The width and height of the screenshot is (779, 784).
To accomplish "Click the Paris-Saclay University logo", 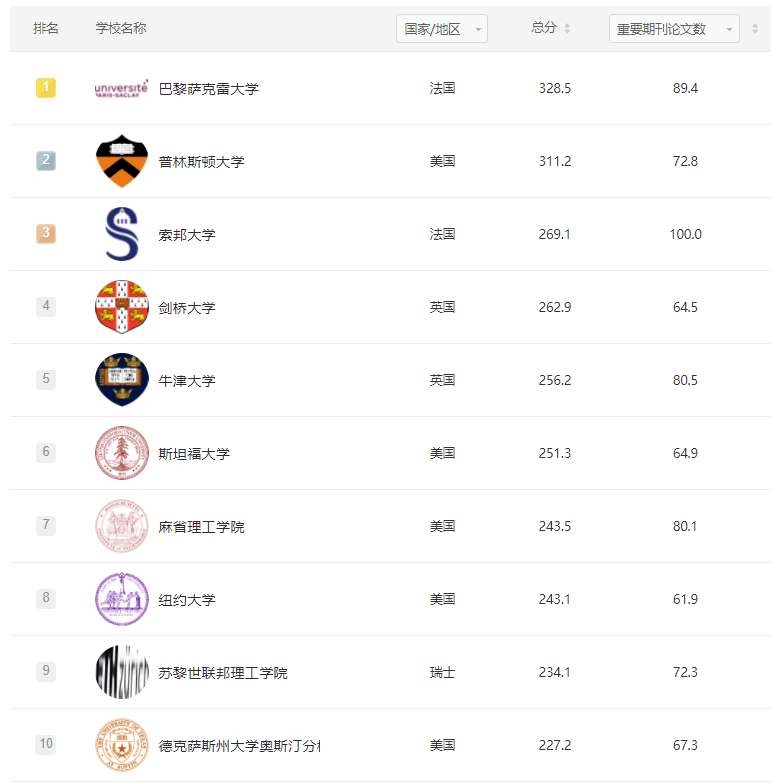I will tap(121, 89).
